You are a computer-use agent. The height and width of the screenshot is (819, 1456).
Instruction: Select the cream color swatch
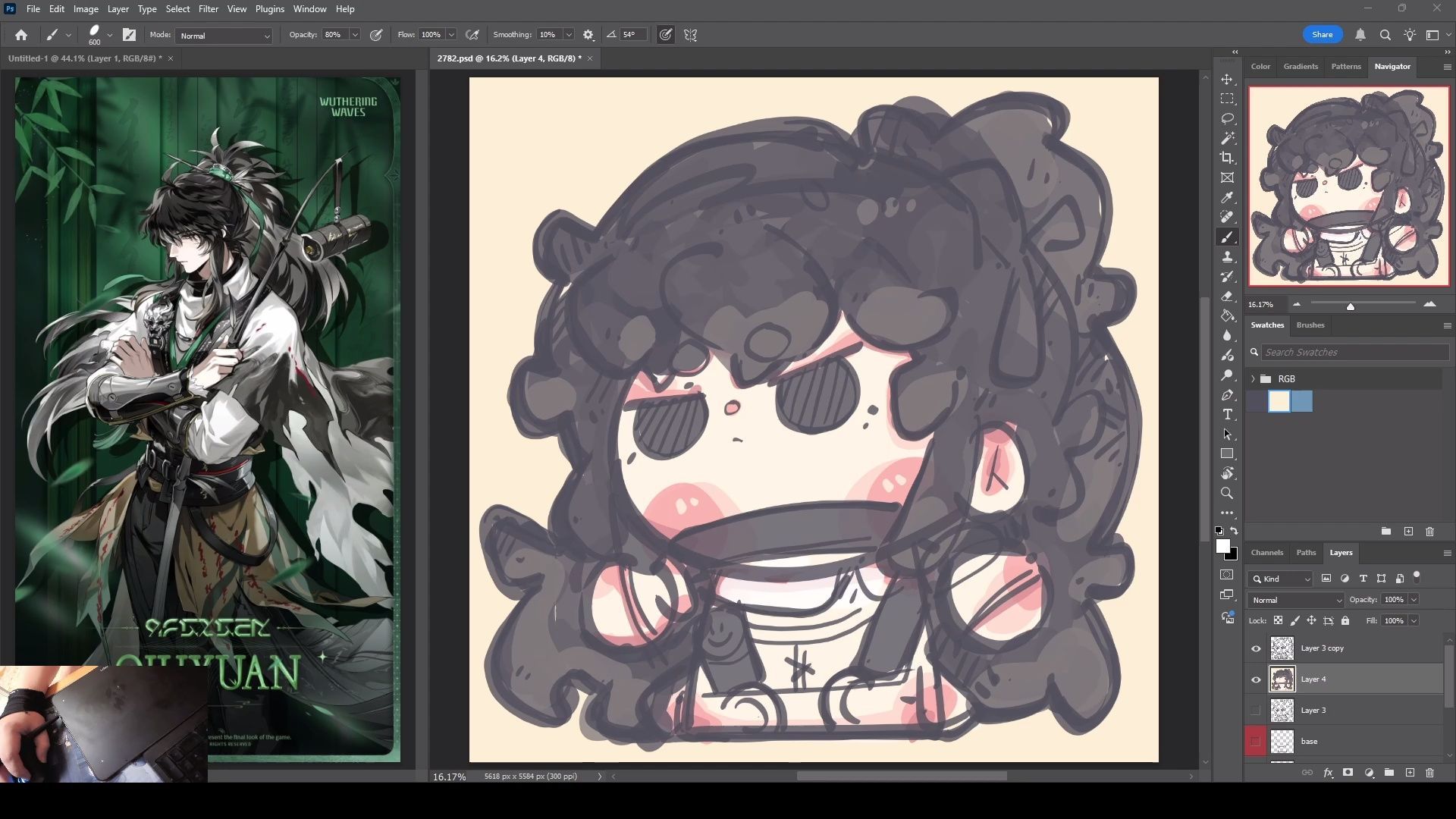tap(1279, 402)
